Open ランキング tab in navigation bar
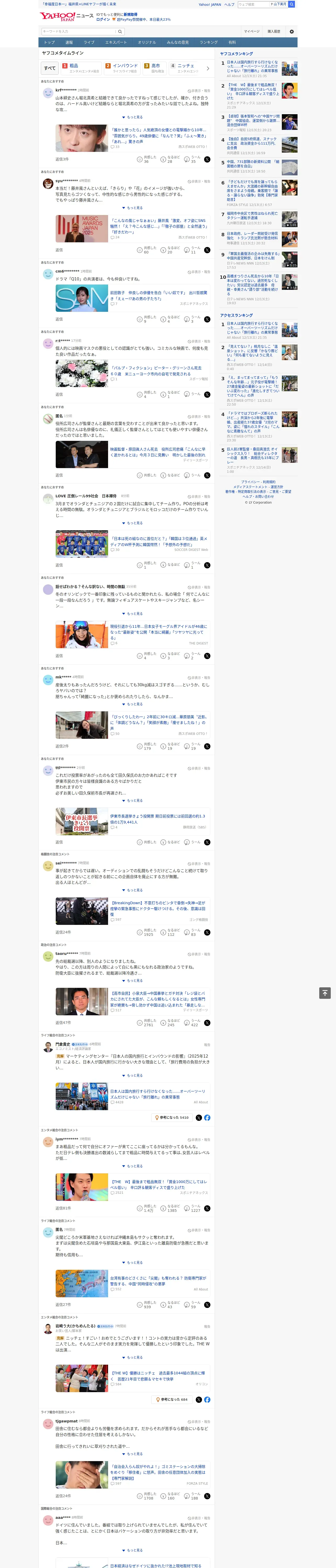This screenshot has width=336, height=1568. pyautogui.click(x=209, y=42)
